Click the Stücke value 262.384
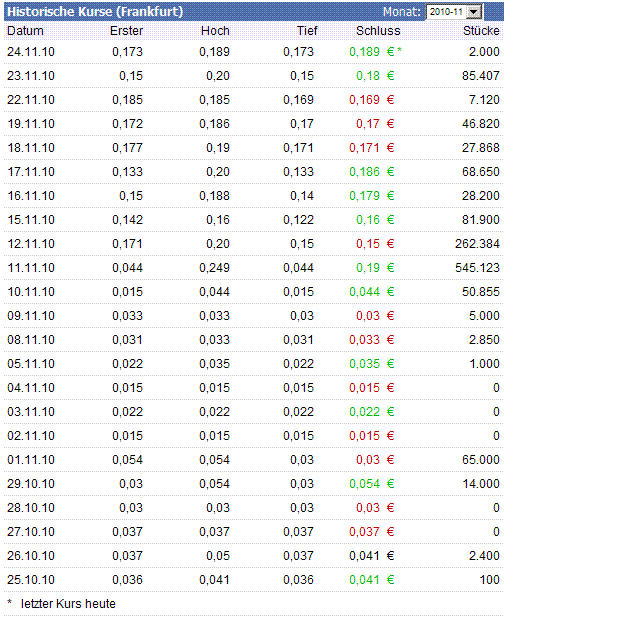640x621 pixels. pos(476,243)
